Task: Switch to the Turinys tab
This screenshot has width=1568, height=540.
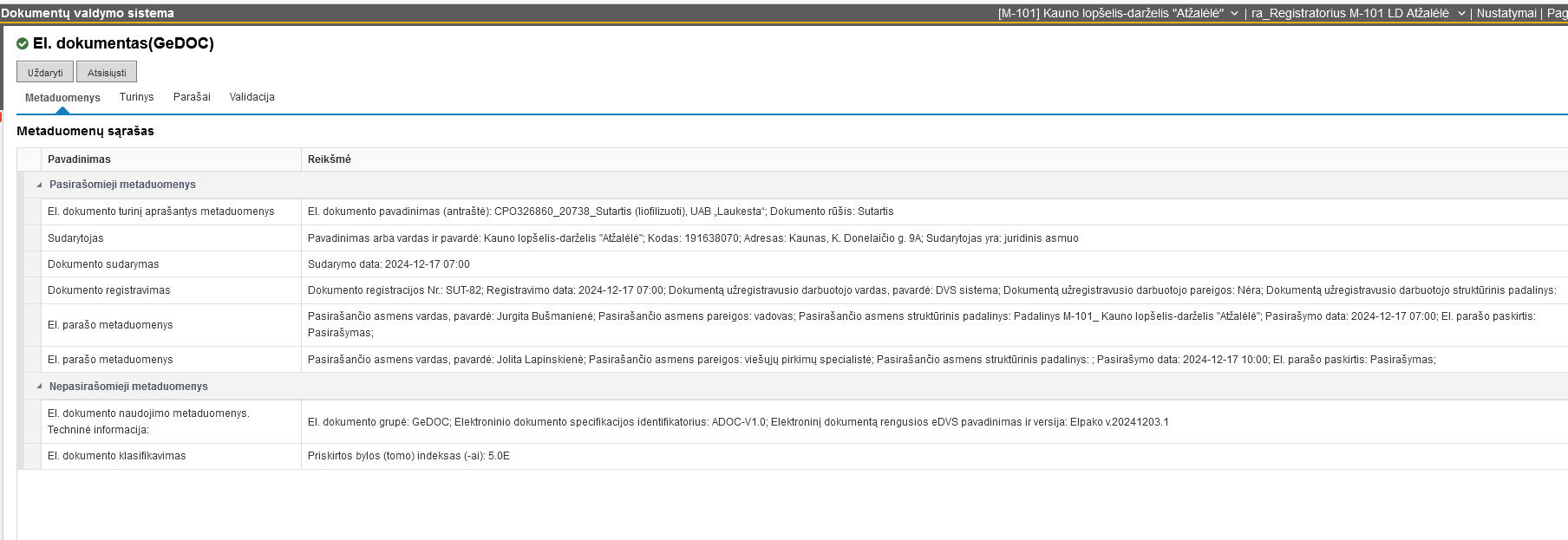Action: (x=136, y=97)
